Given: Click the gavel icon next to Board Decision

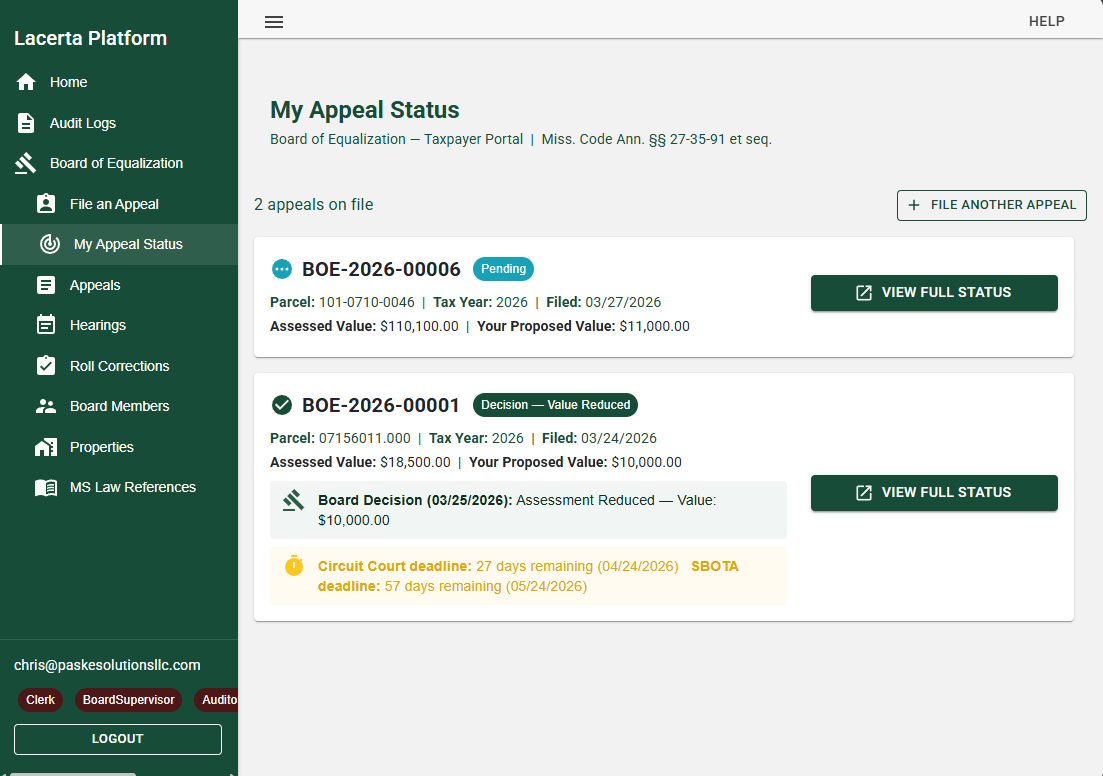Looking at the screenshot, I should click(x=295, y=498).
